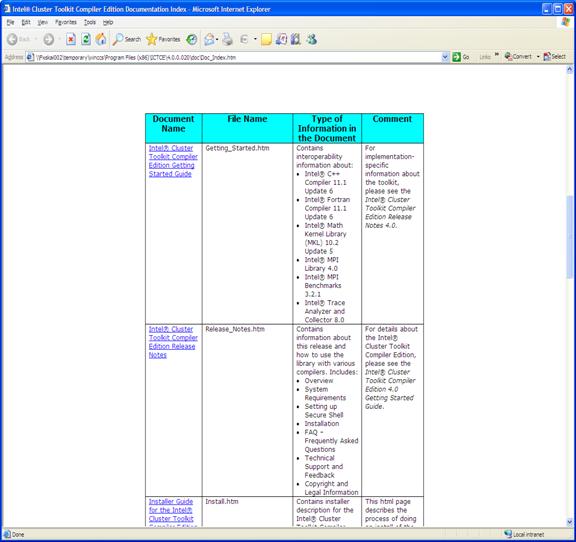Open the address bar history dropdown
This screenshot has height=542, width=576.
point(445,57)
